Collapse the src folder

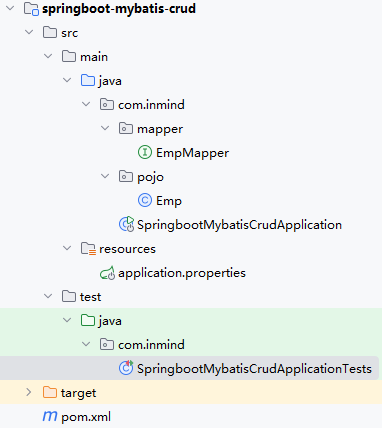tap(29, 32)
